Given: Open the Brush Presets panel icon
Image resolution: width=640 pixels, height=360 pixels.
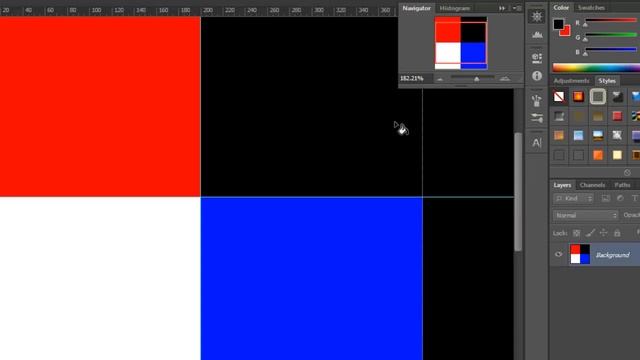Looking at the screenshot, I should (x=537, y=100).
